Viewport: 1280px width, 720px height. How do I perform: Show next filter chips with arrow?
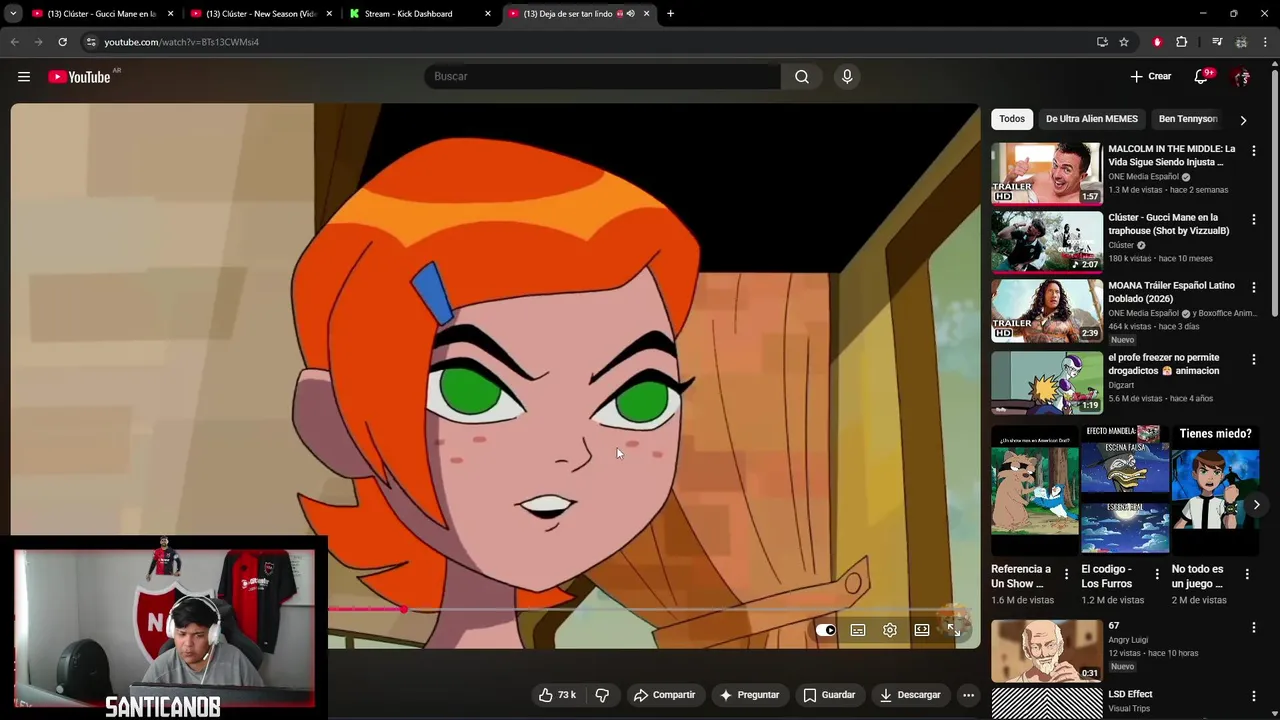click(x=1243, y=120)
